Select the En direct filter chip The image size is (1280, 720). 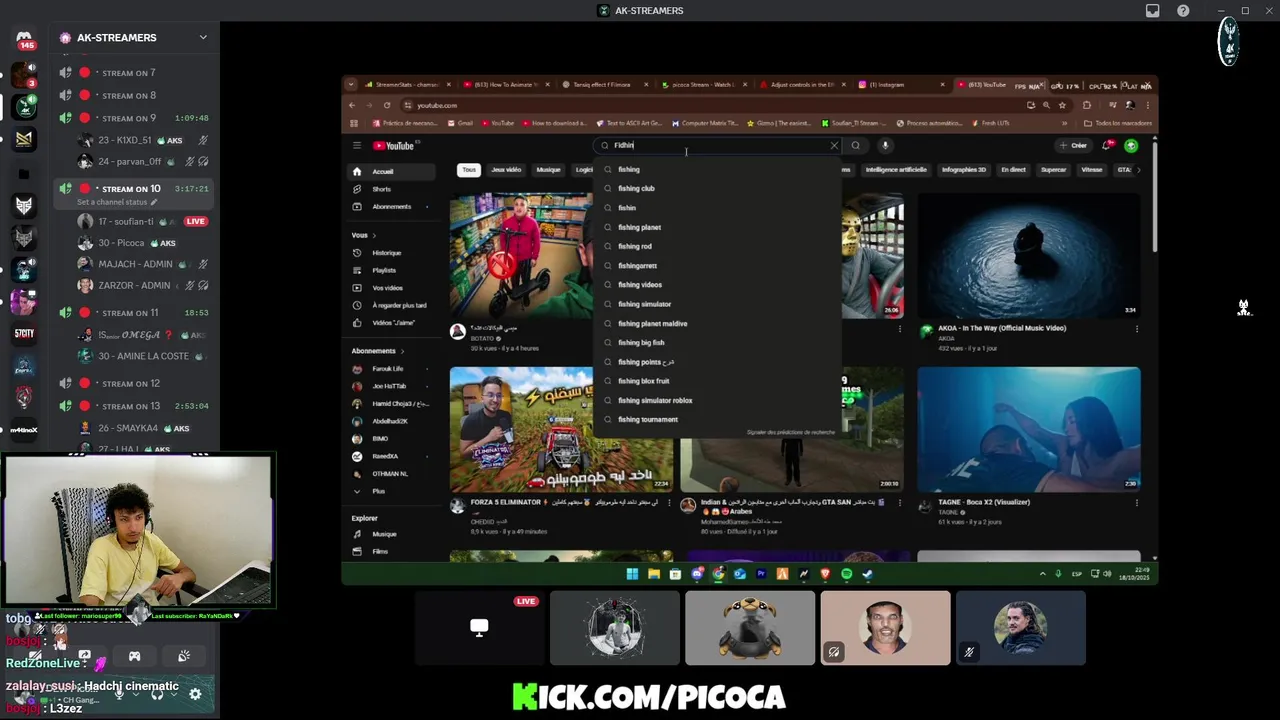(x=1013, y=170)
